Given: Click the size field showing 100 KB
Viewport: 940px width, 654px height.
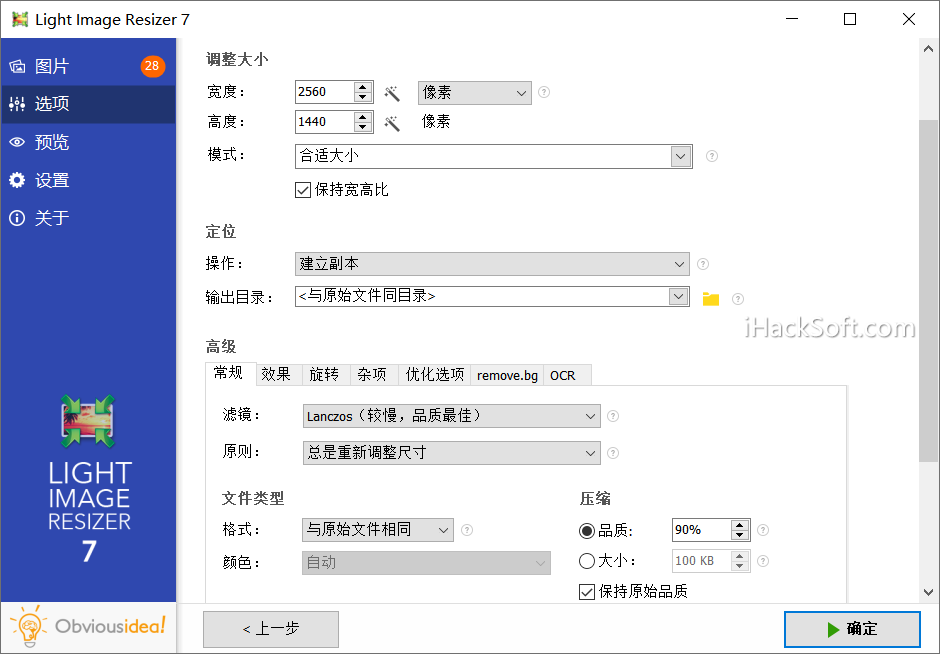Looking at the screenshot, I should tap(701, 561).
